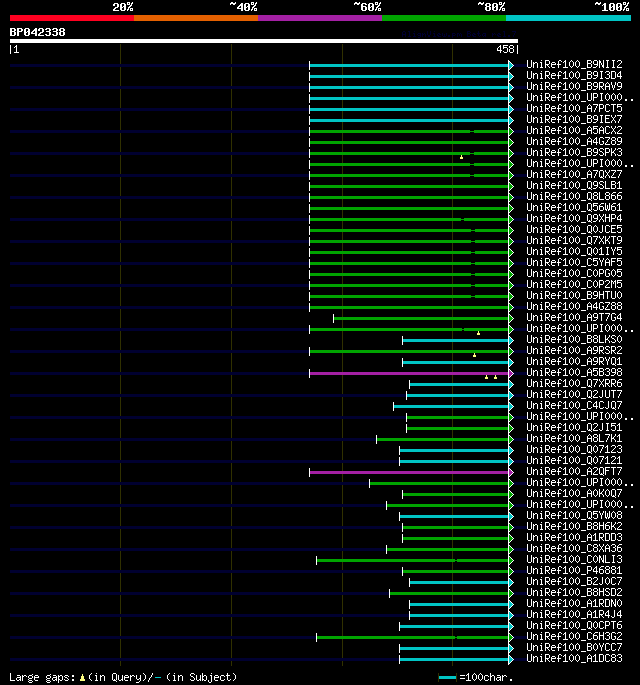Click the white query sequence bar
Image resolution: width=640 pixels, height=685 pixels.
[x=263, y=41]
